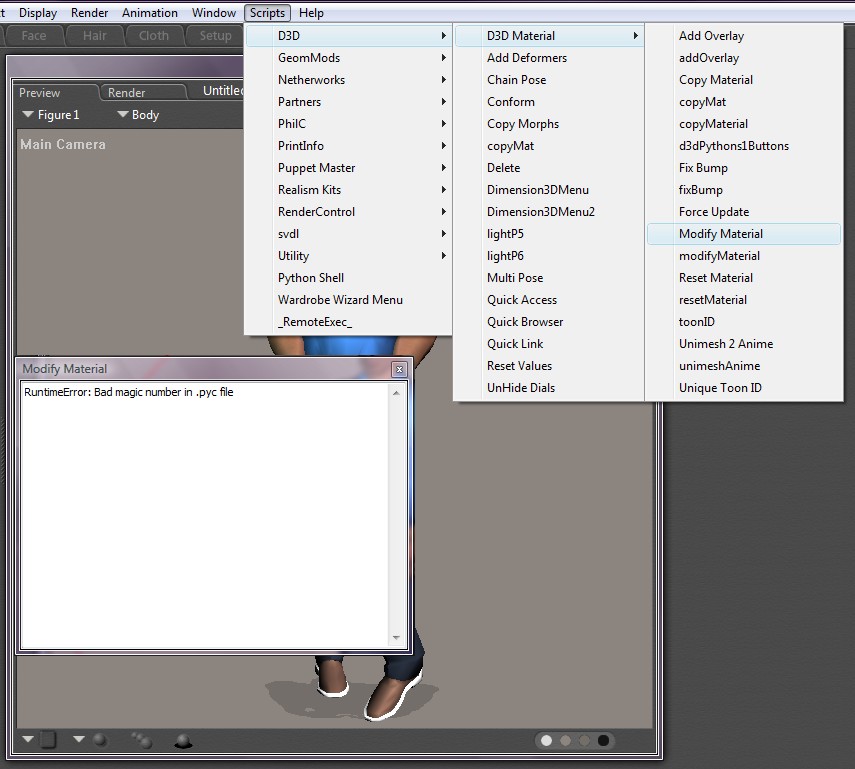Image resolution: width=855 pixels, height=769 pixels.
Task: Click the triple spheres icon in viewport footer
Action: (x=141, y=740)
